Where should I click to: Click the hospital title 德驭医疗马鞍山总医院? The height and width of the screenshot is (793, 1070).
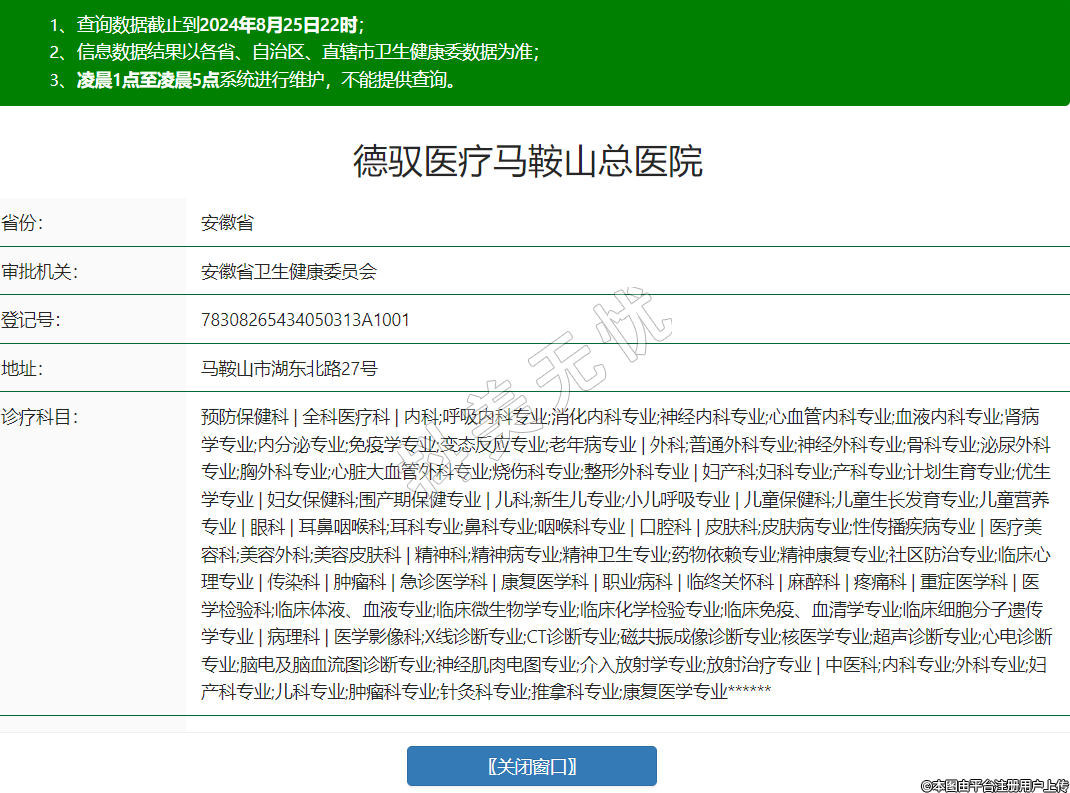click(x=527, y=161)
